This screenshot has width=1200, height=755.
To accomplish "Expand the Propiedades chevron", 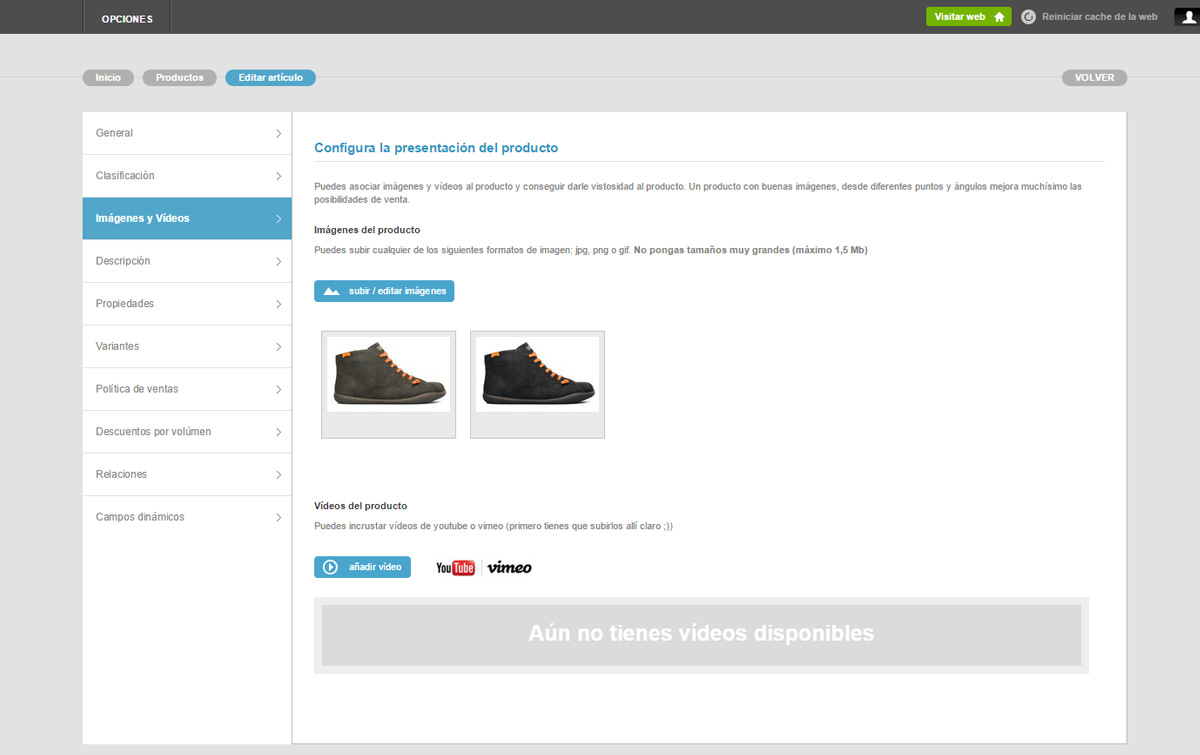I will point(278,304).
